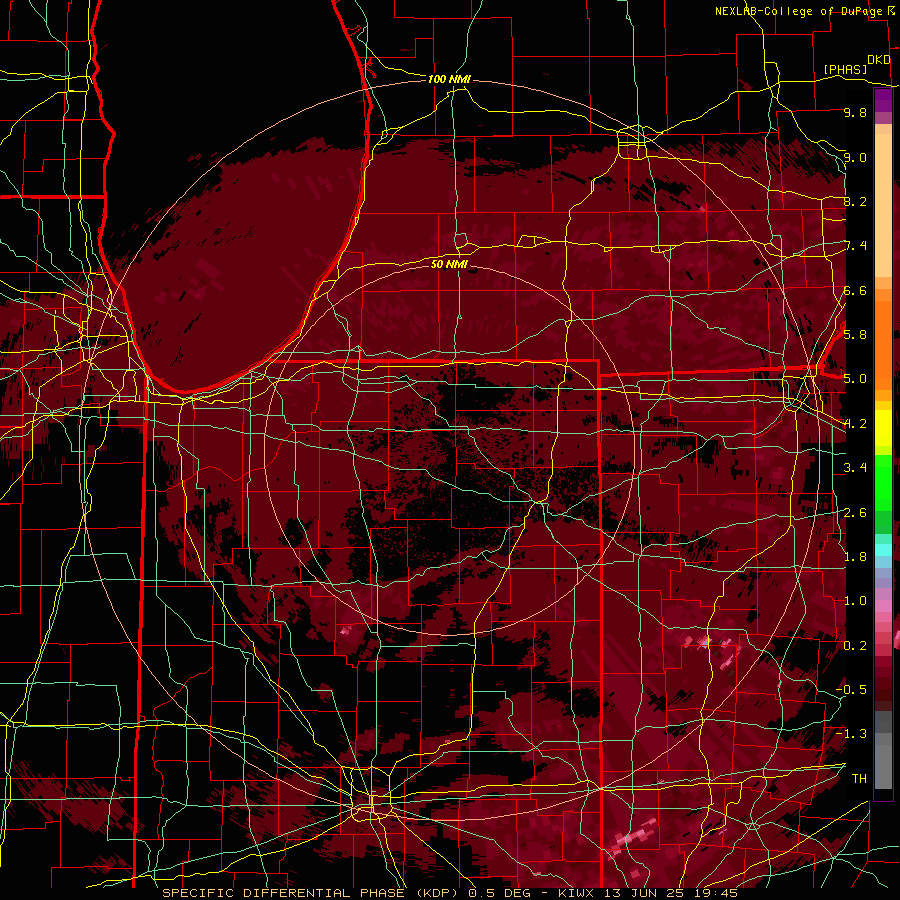Click the 5.8 scale value
Screen dimensions: 900x900
855,334
